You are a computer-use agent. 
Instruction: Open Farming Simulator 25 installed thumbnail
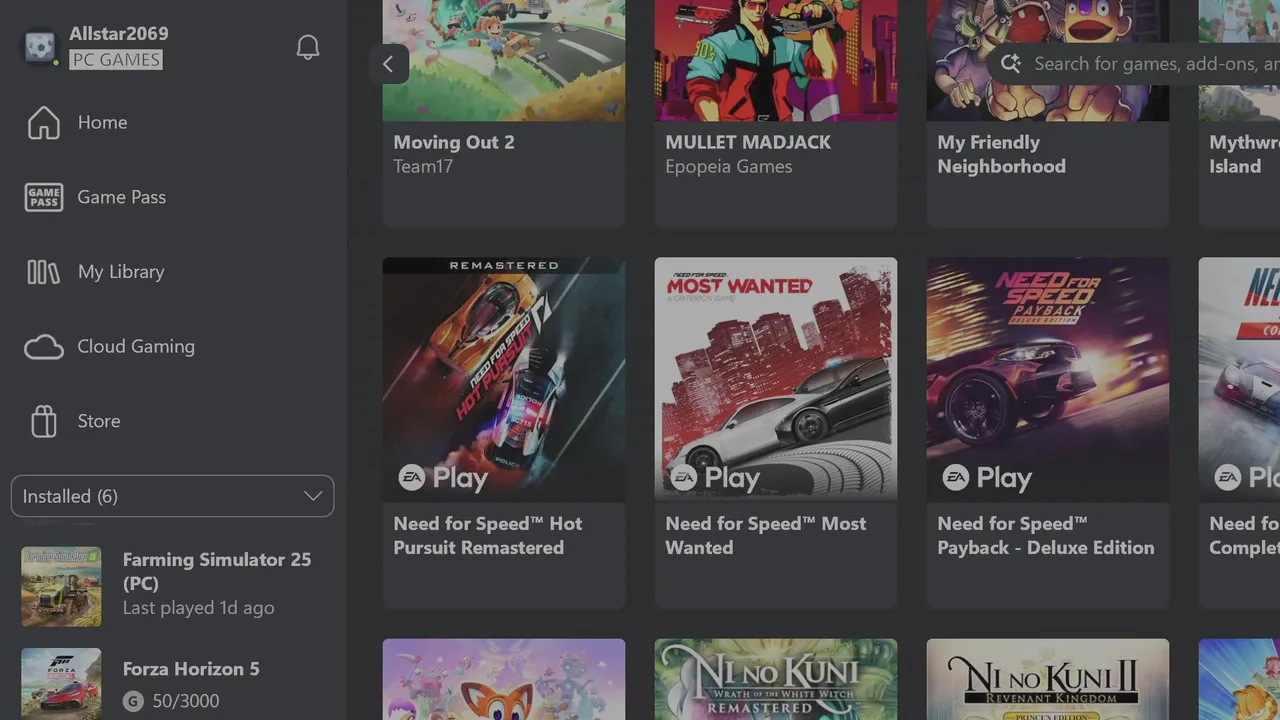(x=61, y=587)
